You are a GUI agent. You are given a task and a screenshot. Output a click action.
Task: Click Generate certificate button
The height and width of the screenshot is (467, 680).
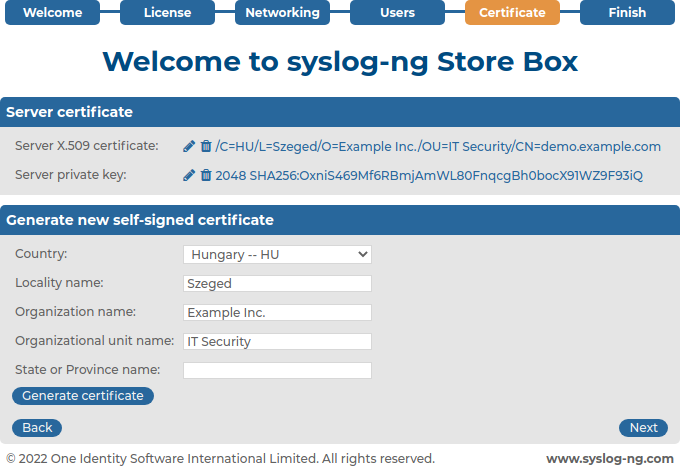(83, 396)
